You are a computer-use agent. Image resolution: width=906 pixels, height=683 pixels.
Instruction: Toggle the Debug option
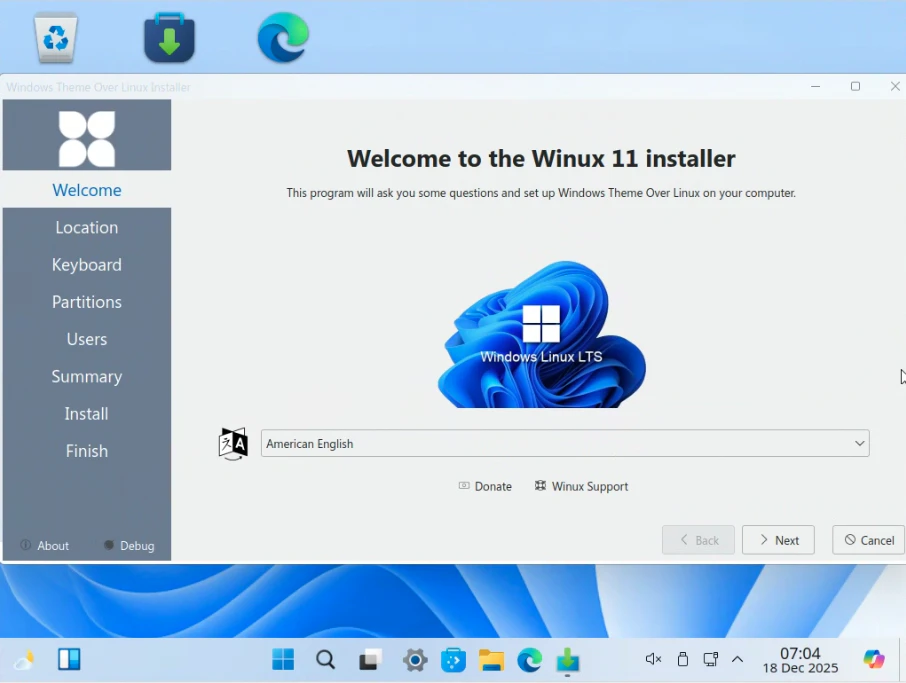pos(129,545)
